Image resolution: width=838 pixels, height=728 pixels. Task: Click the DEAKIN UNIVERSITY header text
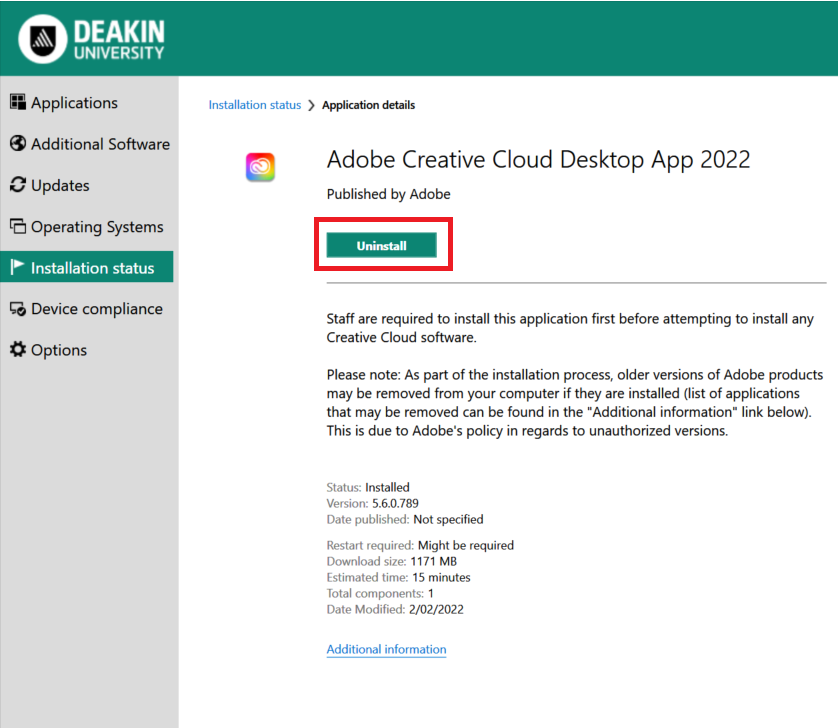click(x=119, y=40)
